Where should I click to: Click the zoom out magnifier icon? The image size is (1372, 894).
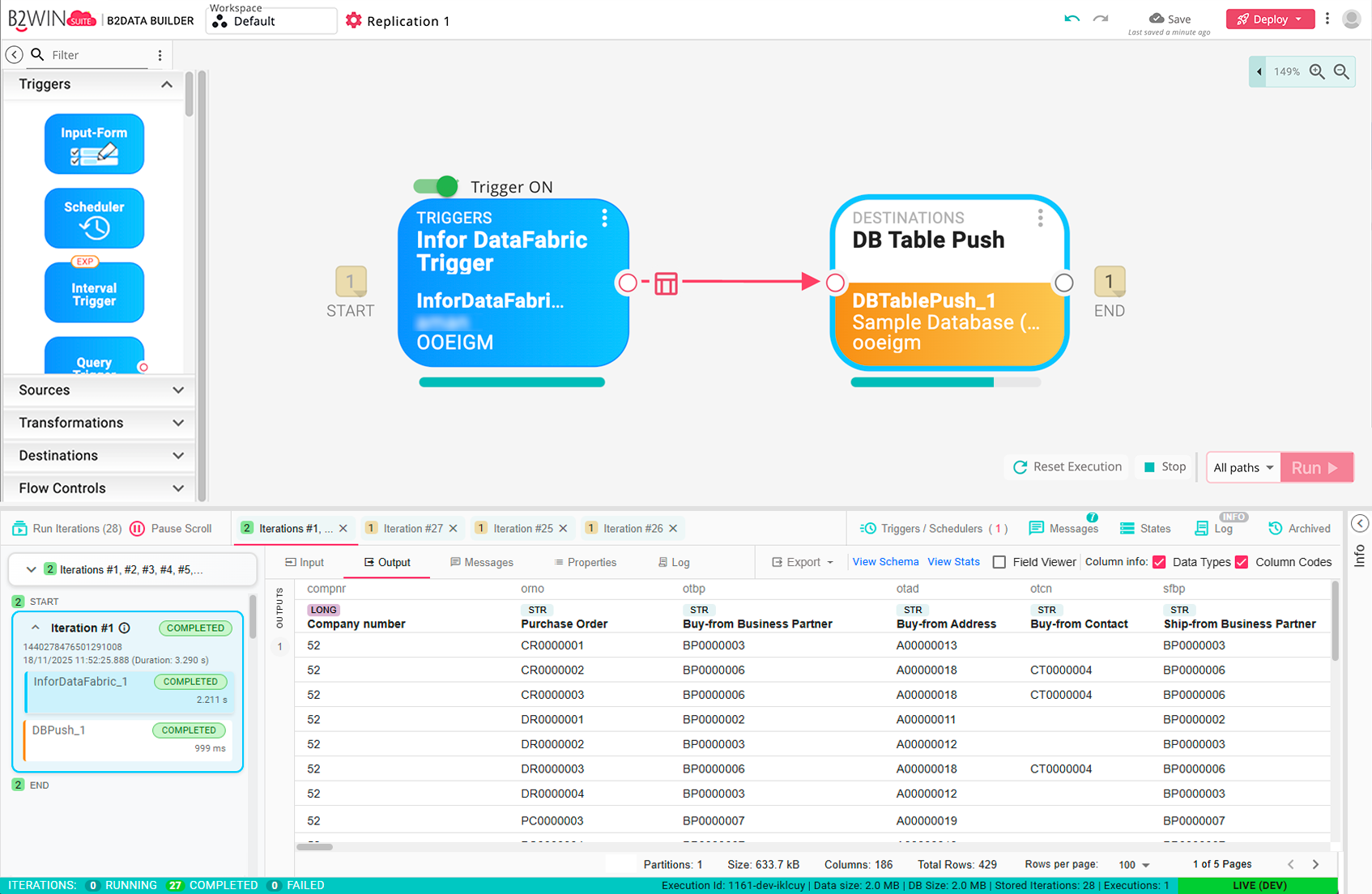[1341, 72]
